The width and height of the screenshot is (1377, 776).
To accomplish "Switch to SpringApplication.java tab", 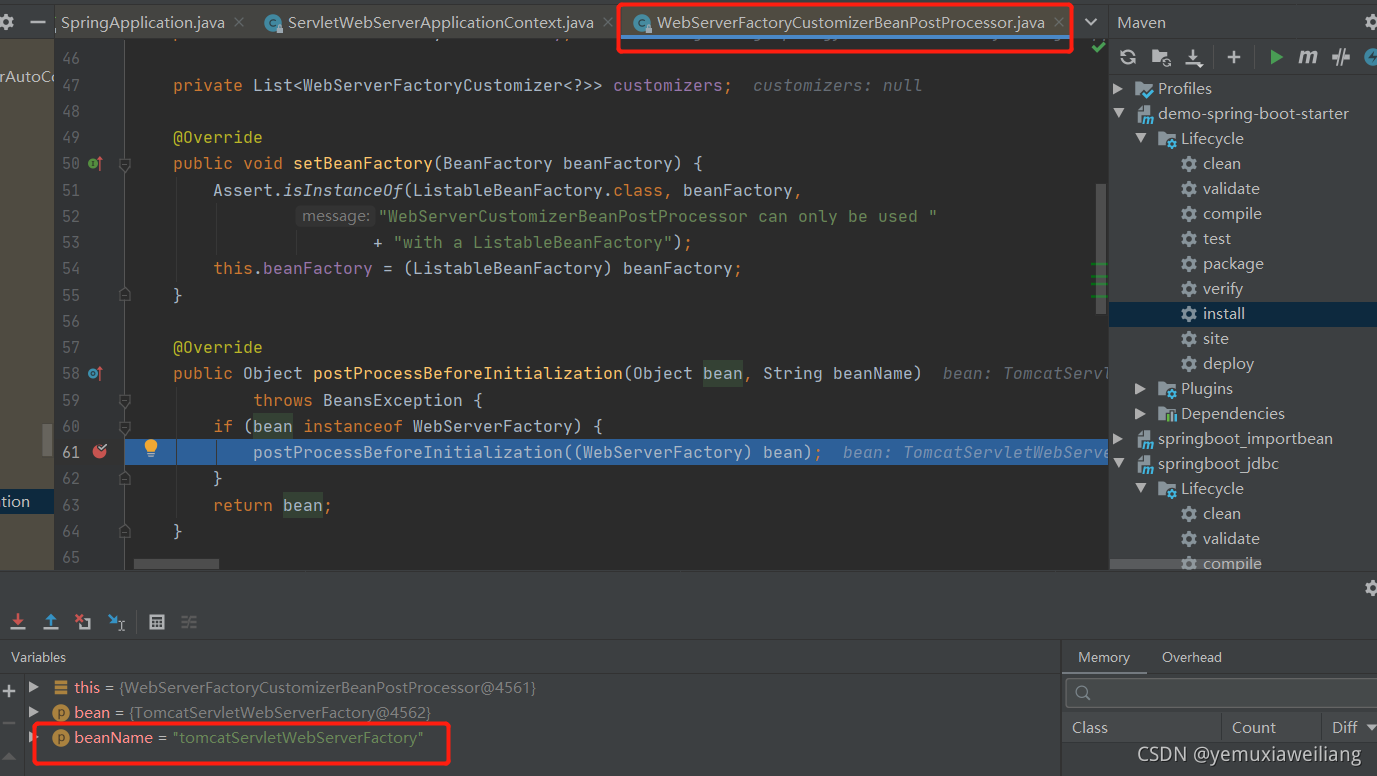I will [143, 22].
